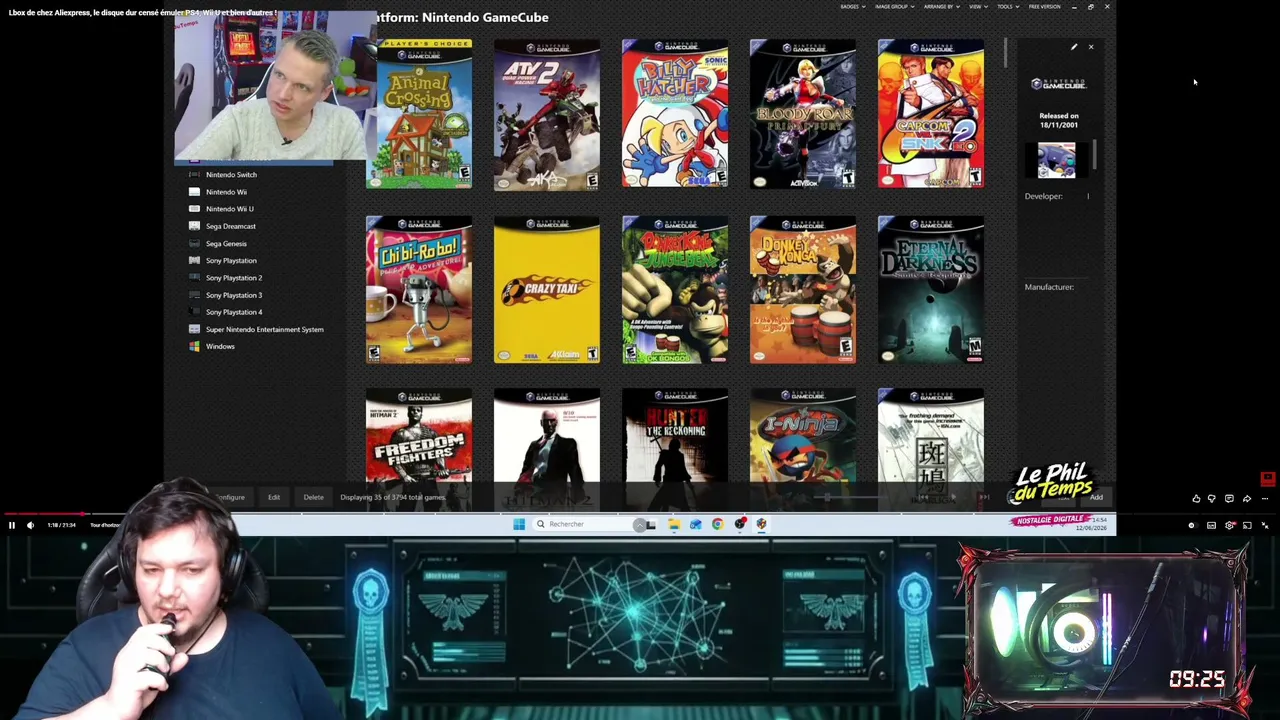Pick the Capcom vs SNK 2 cover

click(931, 114)
